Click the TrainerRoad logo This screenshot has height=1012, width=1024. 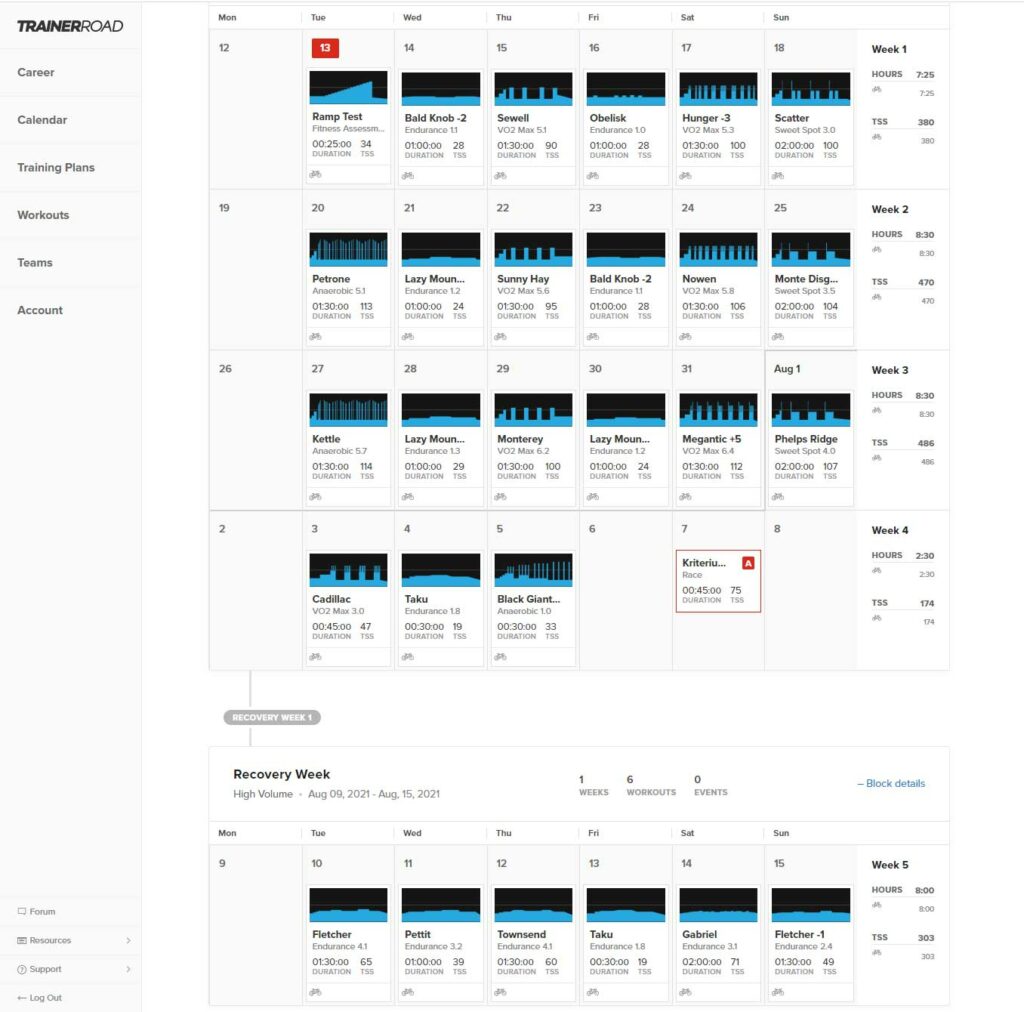pos(70,26)
